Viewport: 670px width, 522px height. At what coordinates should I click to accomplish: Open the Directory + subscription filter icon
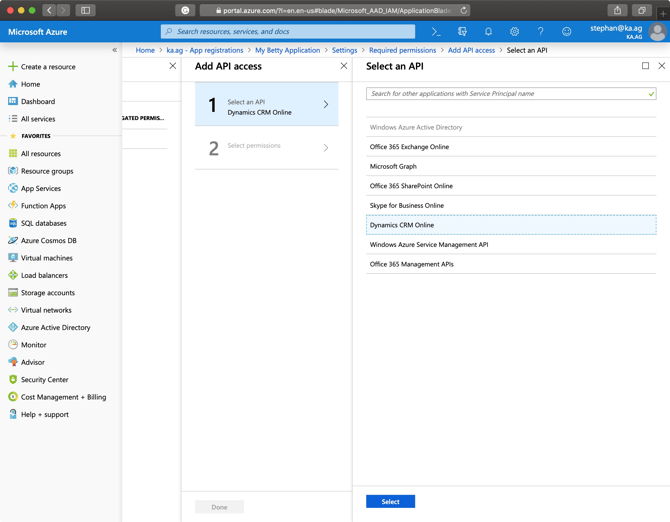pyautogui.click(x=462, y=32)
